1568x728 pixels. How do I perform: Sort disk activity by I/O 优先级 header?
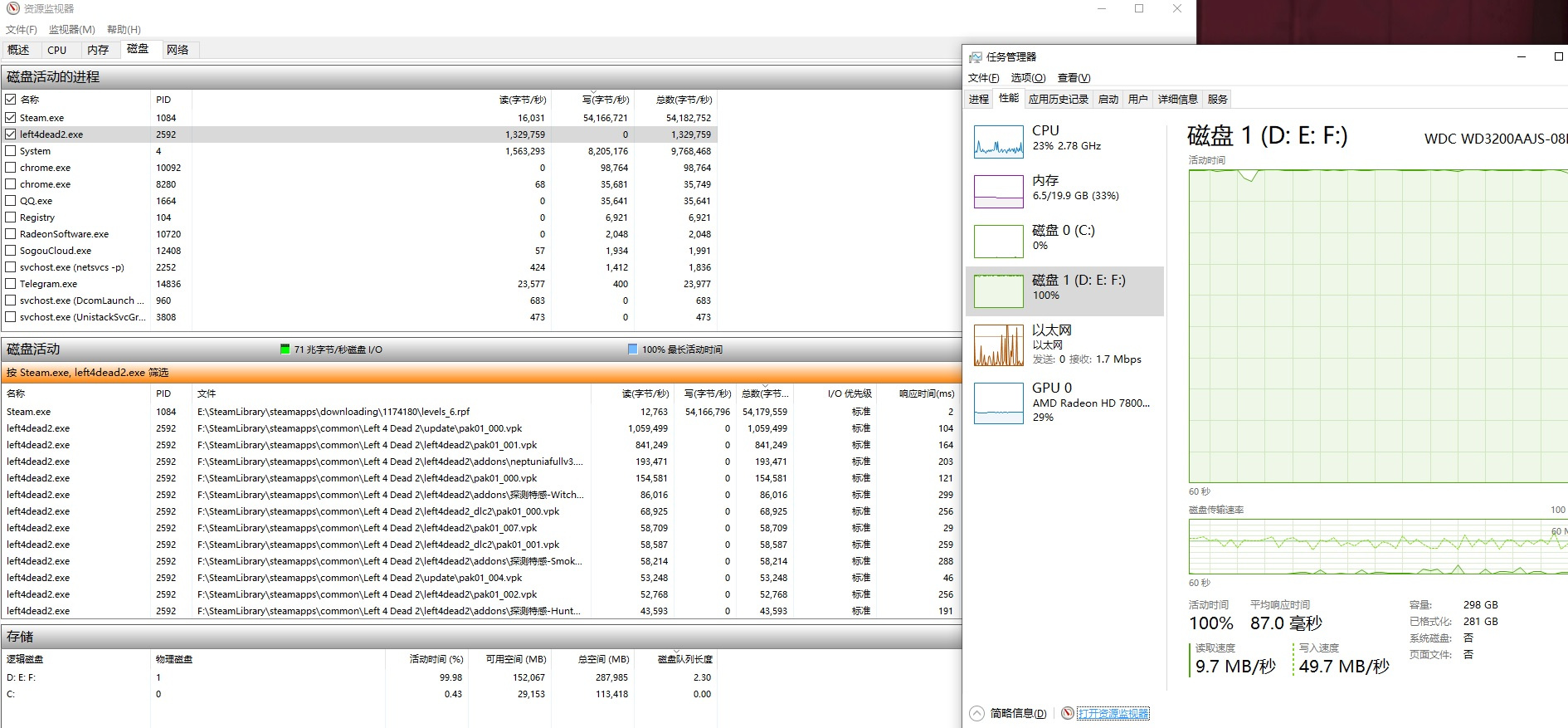[x=849, y=393]
